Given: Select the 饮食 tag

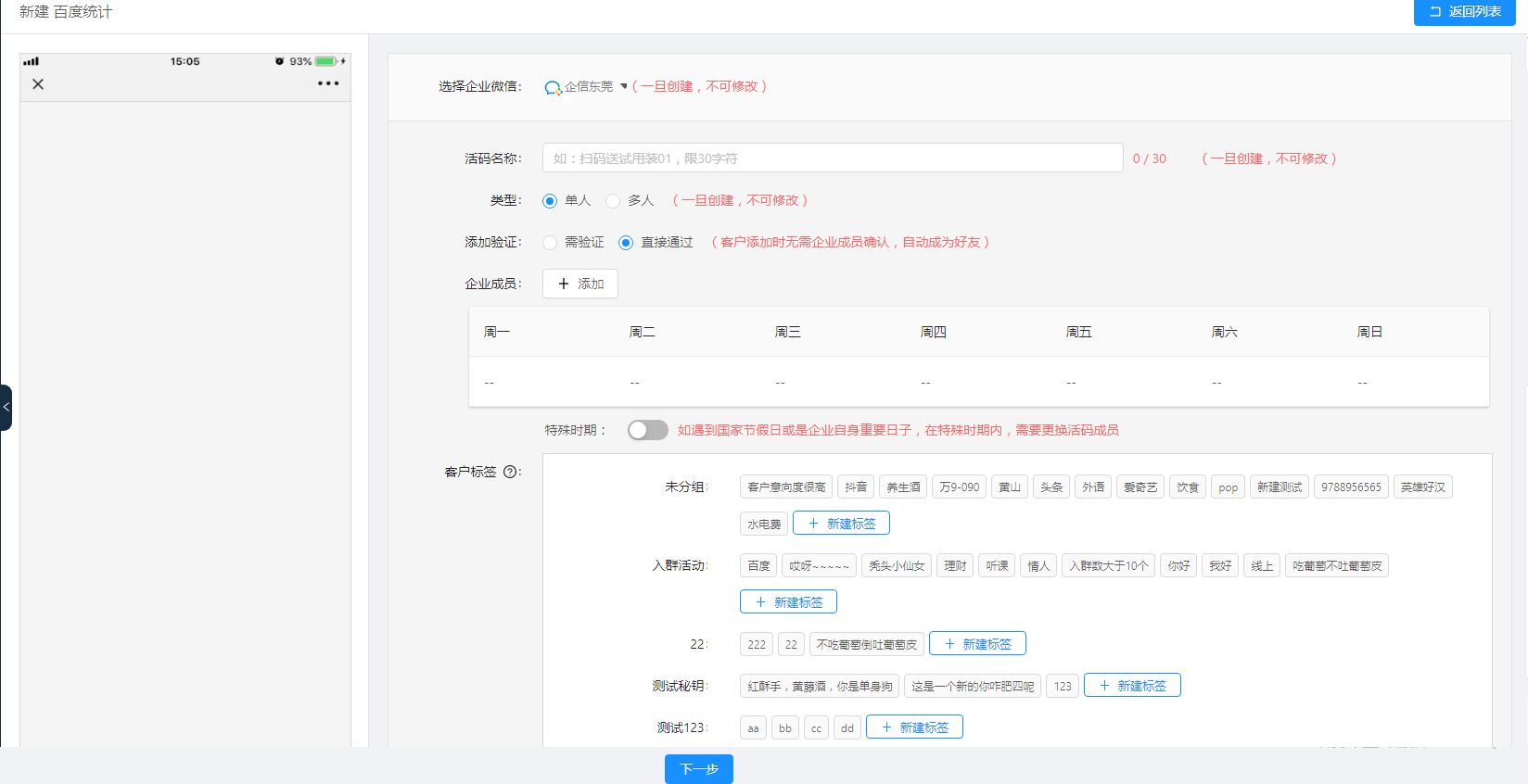Looking at the screenshot, I should [x=1188, y=487].
